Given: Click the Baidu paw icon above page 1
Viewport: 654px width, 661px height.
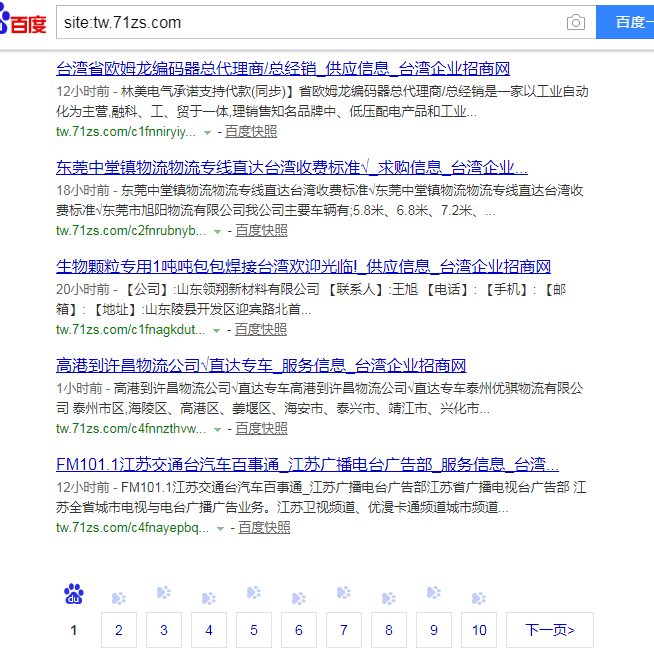Looking at the screenshot, I should point(74,594).
